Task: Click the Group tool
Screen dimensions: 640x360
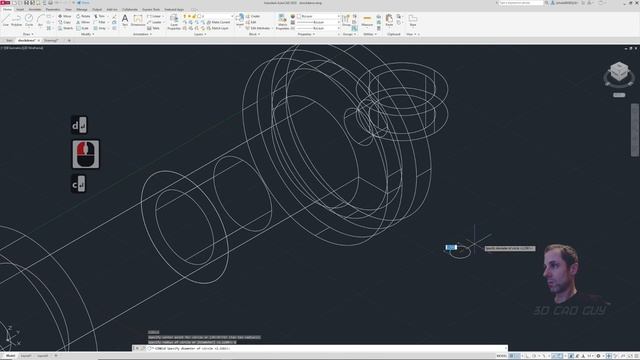Action: [x=346, y=20]
